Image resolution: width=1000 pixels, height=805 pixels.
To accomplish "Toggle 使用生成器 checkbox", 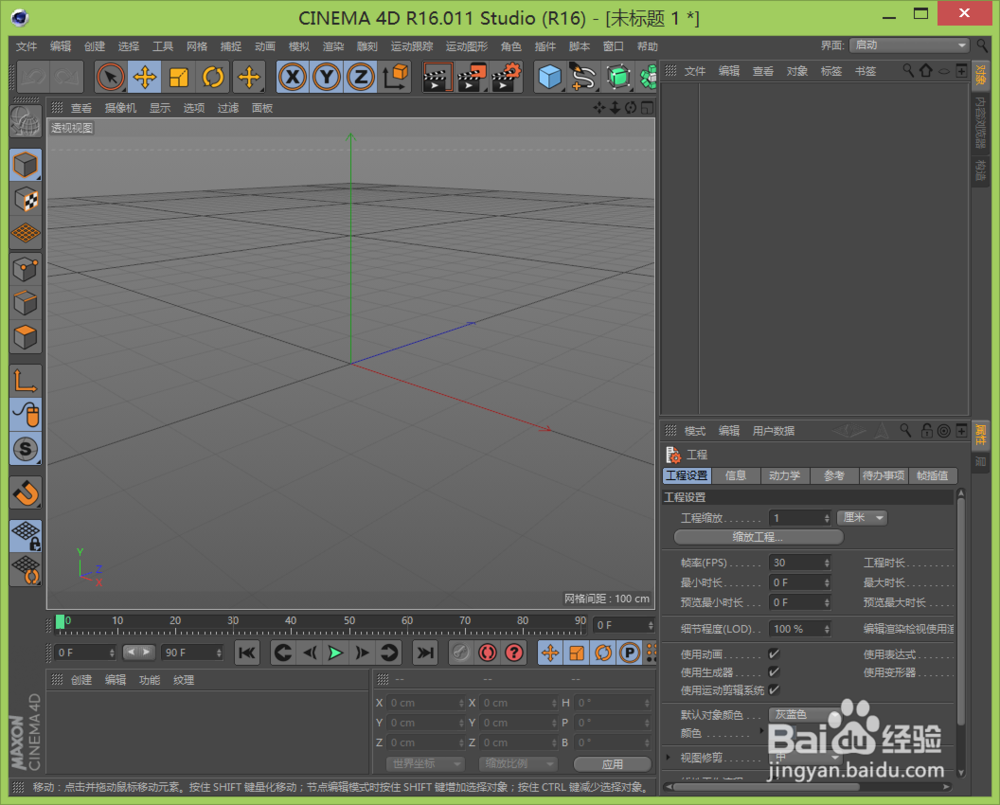I will pyautogui.click(x=774, y=672).
